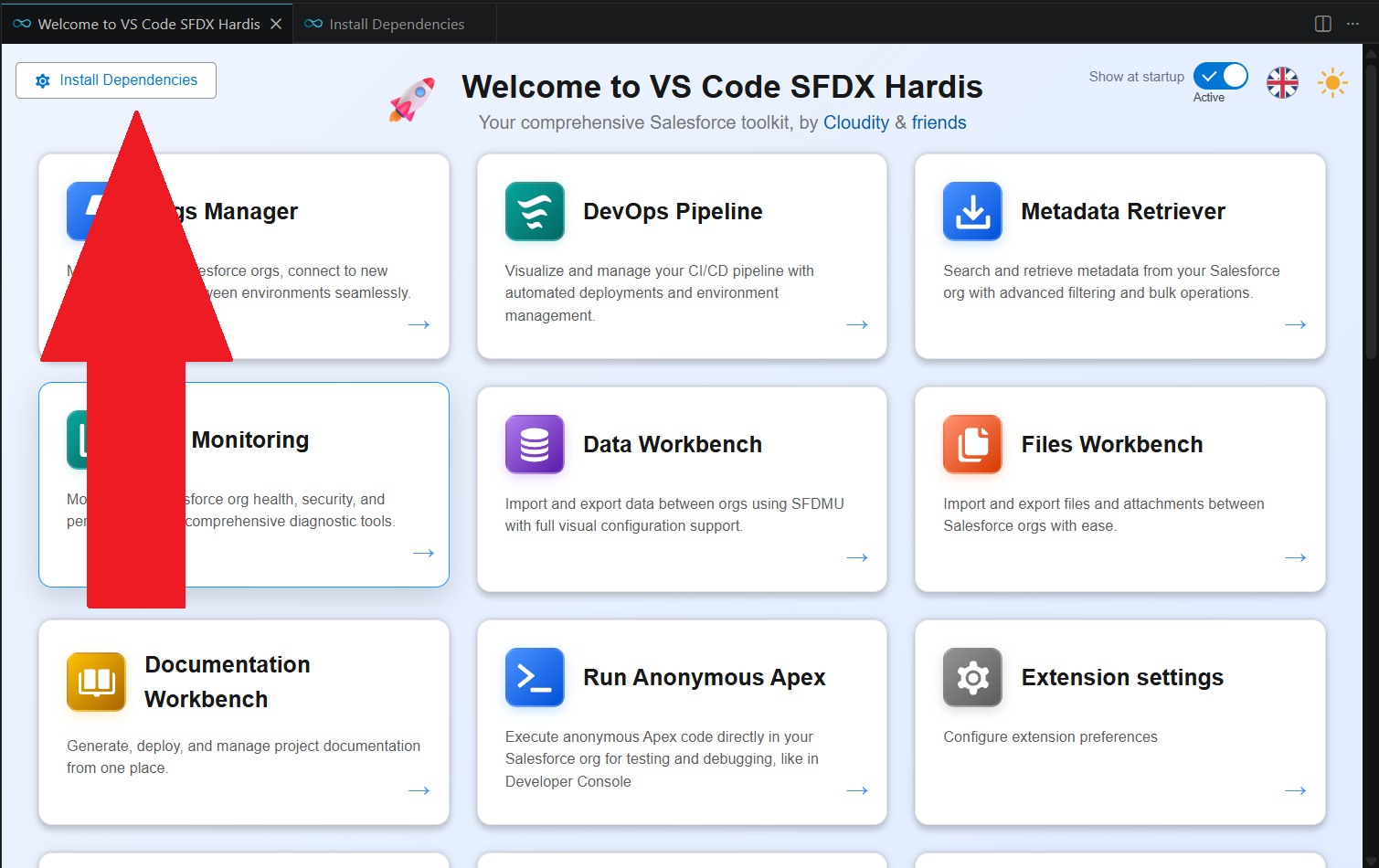Click the Documentation Workbench book icon
The height and width of the screenshot is (868, 1379).
click(x=96, y=682)
